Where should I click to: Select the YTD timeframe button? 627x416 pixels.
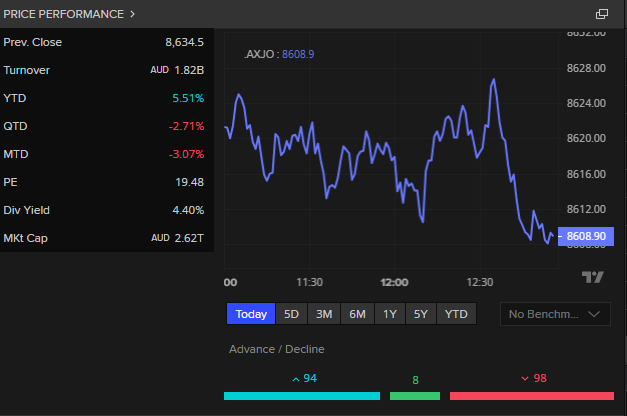455,314
